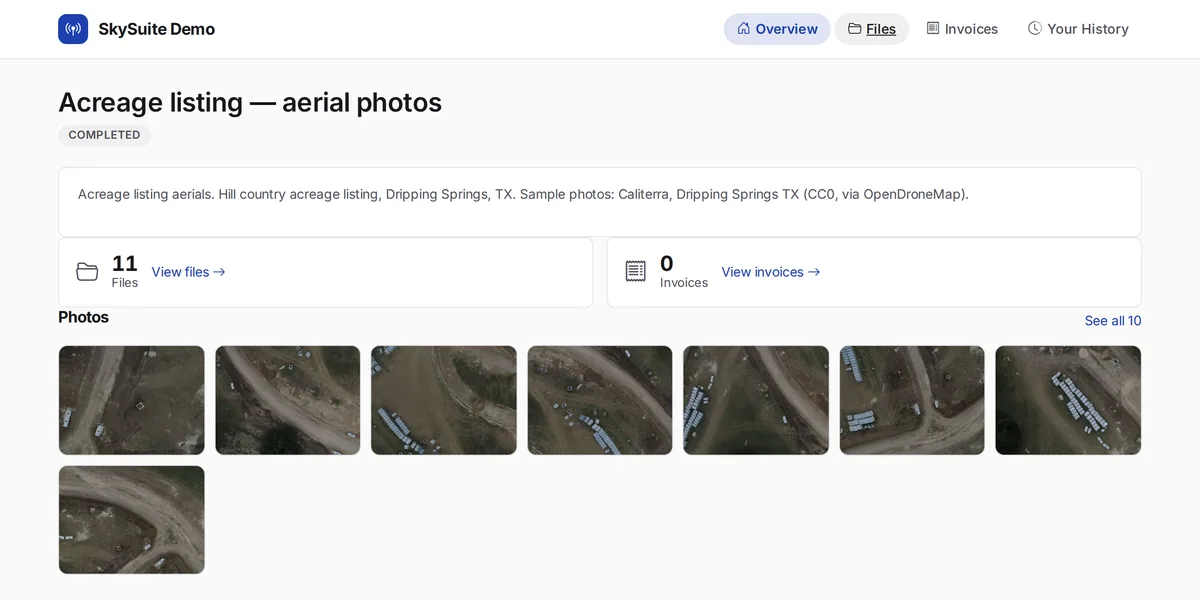Open fourth photo thumbnail in top row
Viewport: 1200px width, 600px height.
[x=600, y=400]
